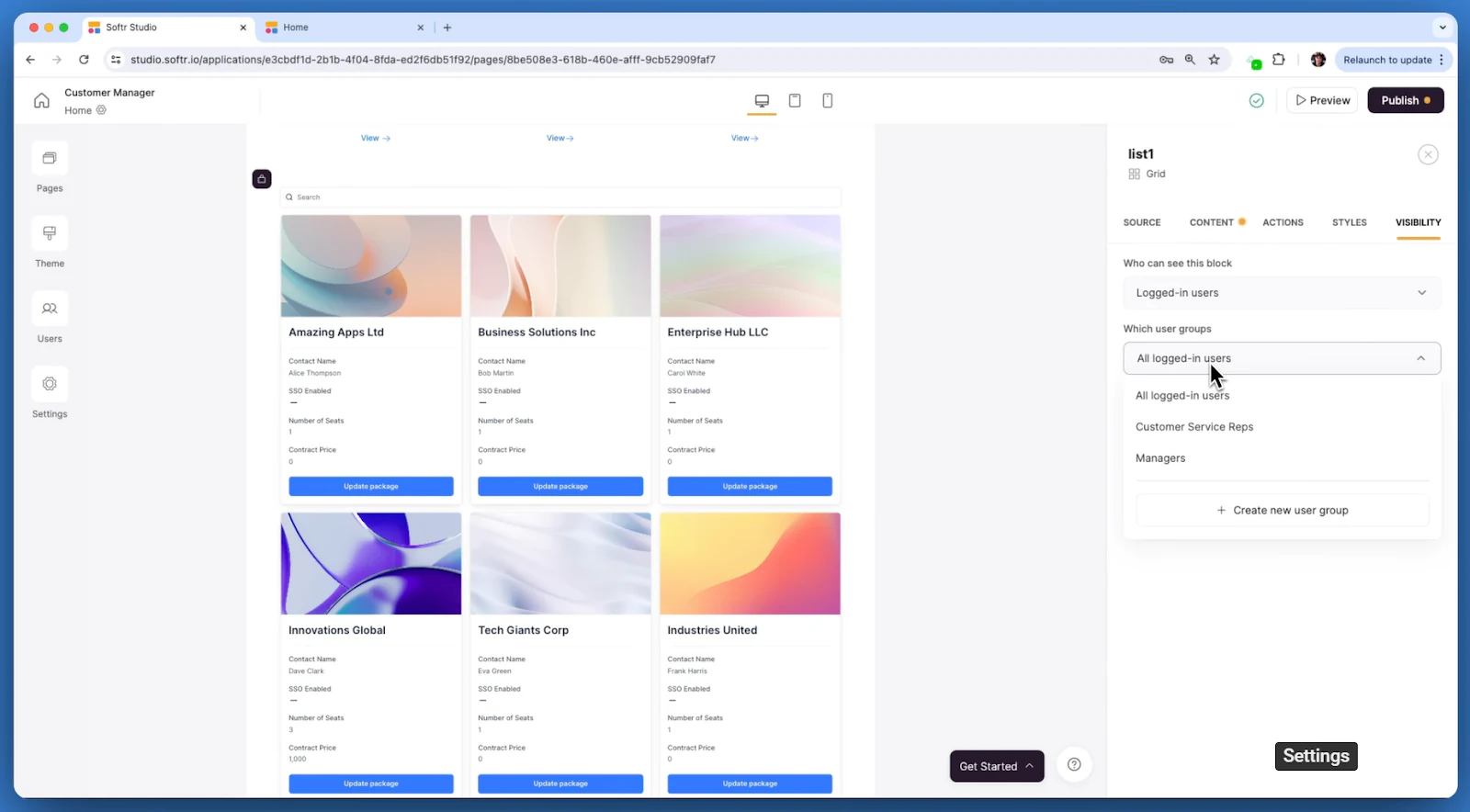Switch to the Home browser tab
Viewport: 1470px width, 812px height.
coord(344,28)
